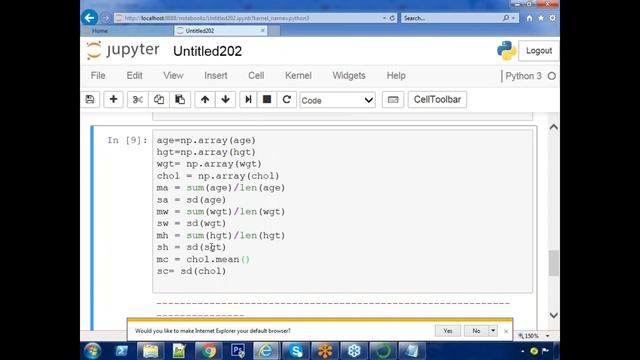Switch to the Home browser tab
The image size is (640, 360).
[127, 31]
